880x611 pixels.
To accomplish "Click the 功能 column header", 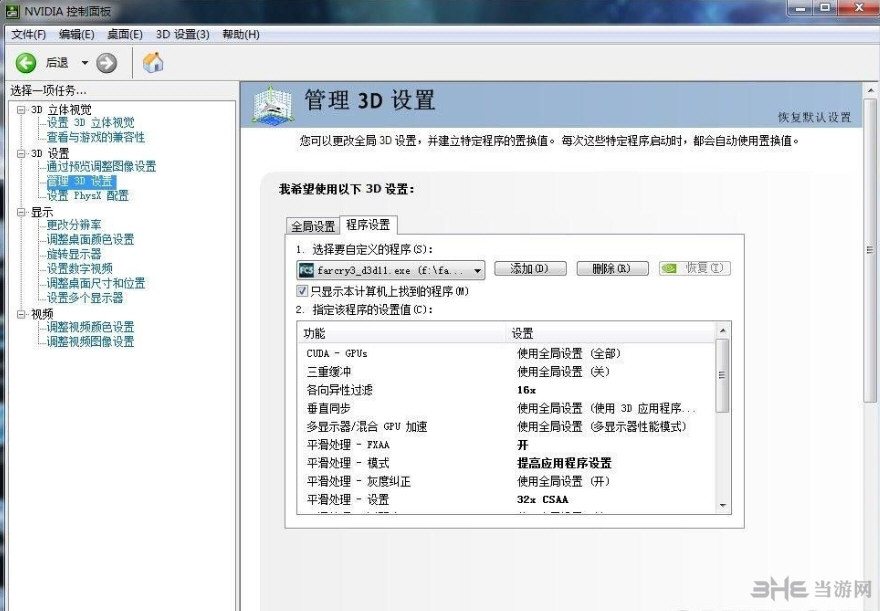I will tap(402, 334).
